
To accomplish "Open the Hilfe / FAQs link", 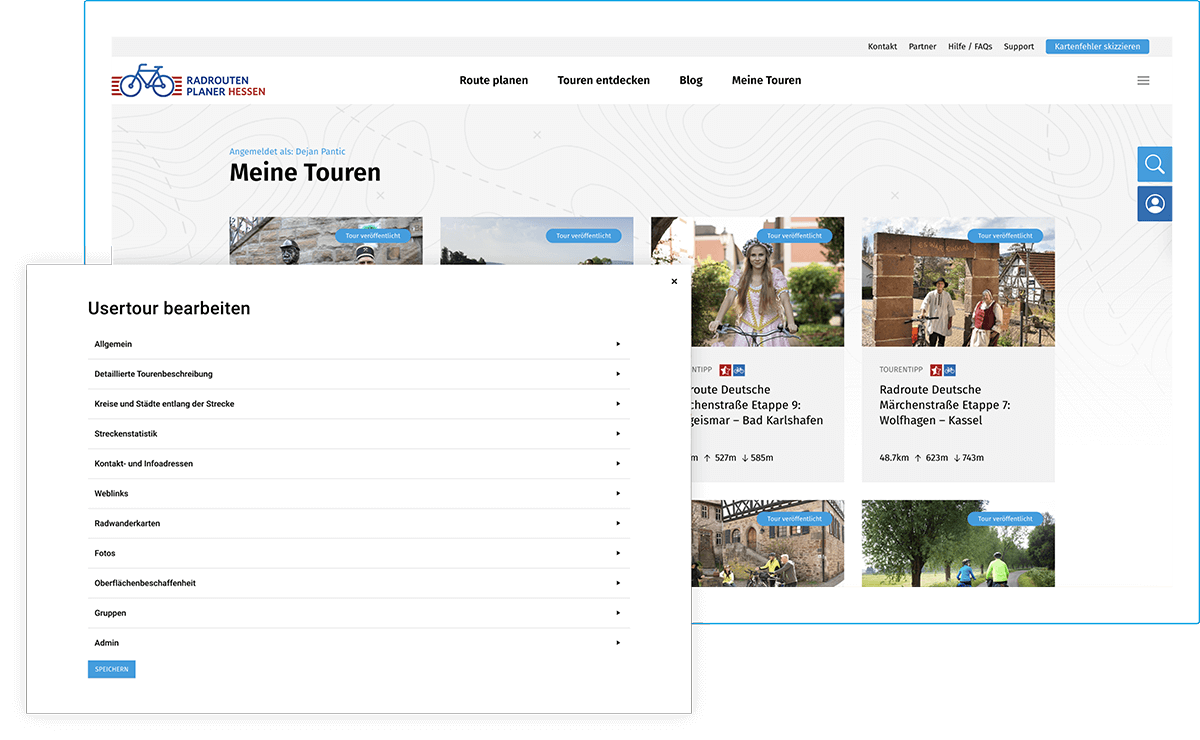I will pos(970,47).
